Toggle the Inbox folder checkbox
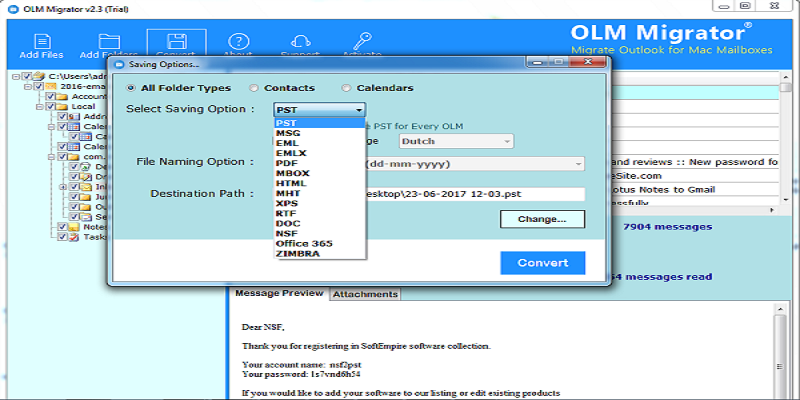This screenshot has height=400, width=800. tap(73, 187)
